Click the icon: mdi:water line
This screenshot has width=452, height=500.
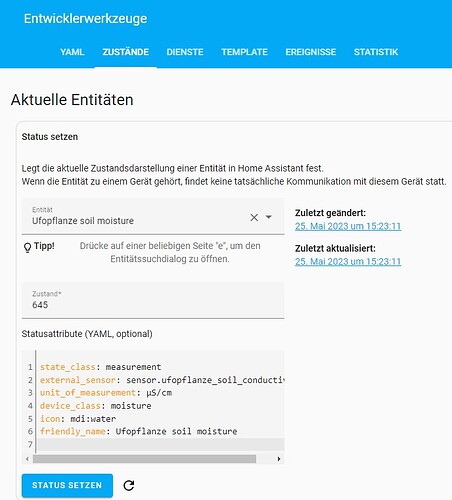click(x=78, y=419)
